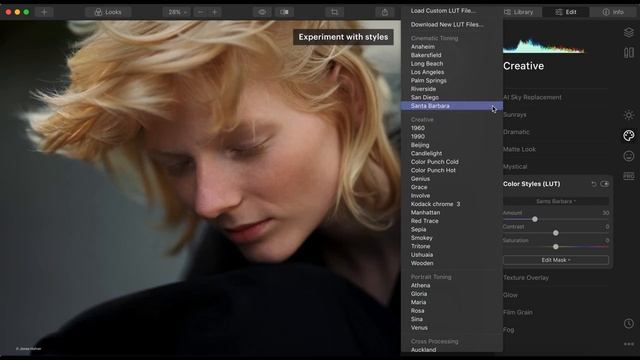Open Essentials tools sun icon

[x=629, y=115]
